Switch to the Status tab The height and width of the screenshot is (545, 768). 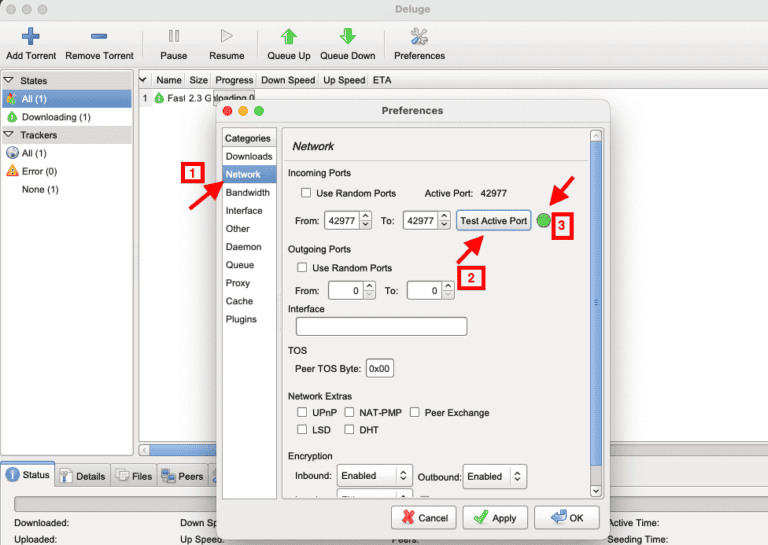pyautogui.click(x=28, y=474)
